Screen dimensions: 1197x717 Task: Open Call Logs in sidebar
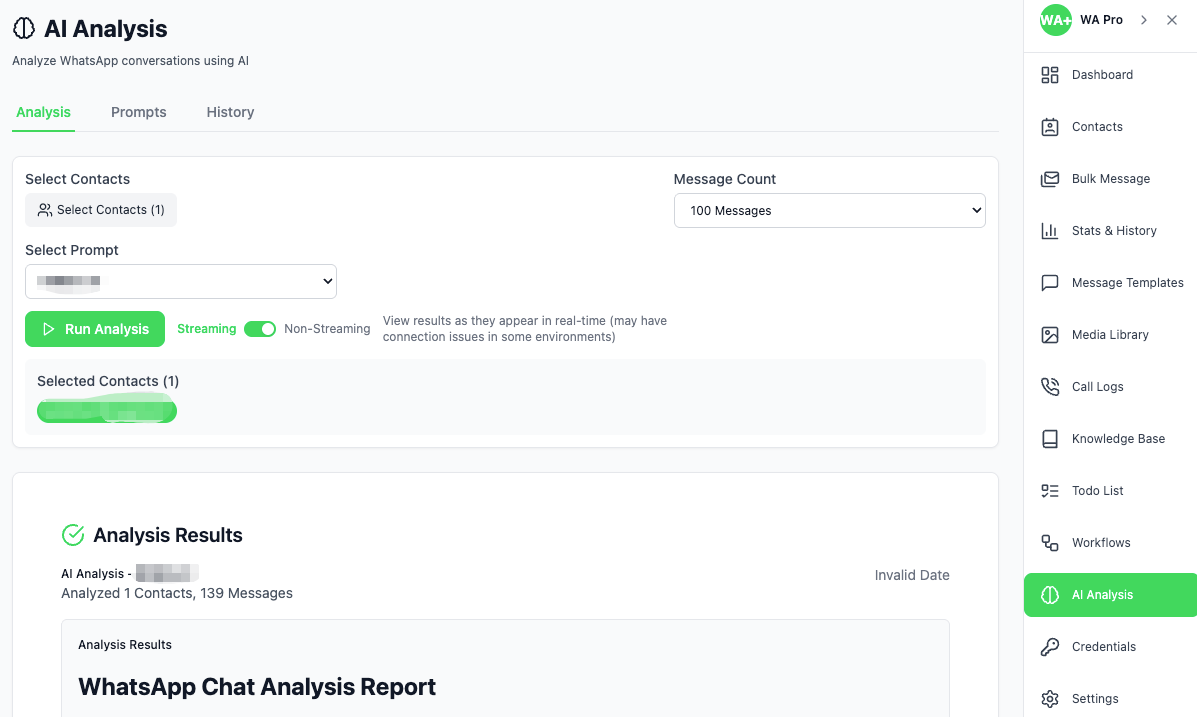pyautogui.click(x=1110, y=386)
